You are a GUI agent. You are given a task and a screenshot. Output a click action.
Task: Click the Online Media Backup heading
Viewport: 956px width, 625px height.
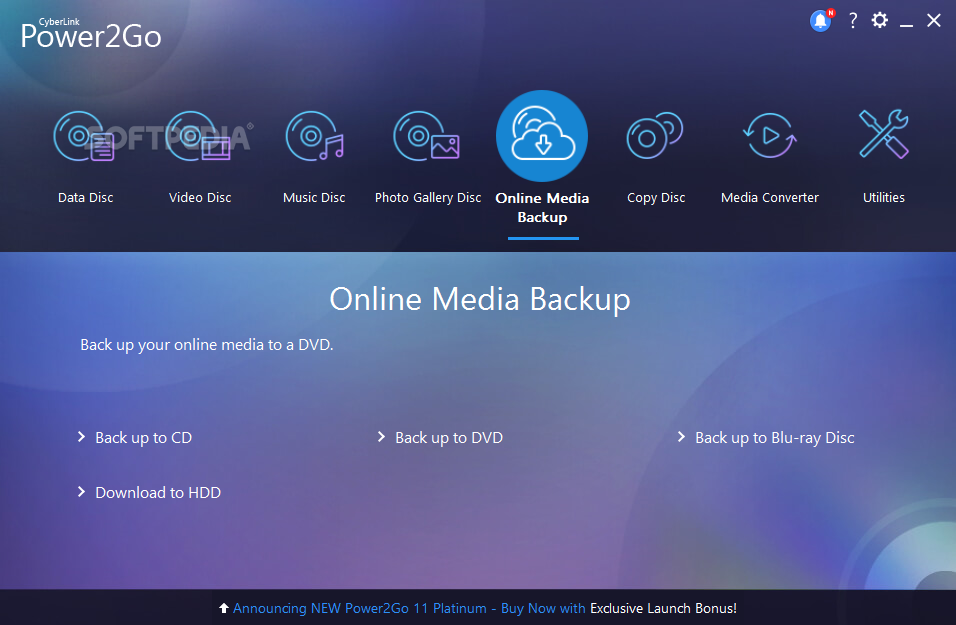tap(480, 299)
